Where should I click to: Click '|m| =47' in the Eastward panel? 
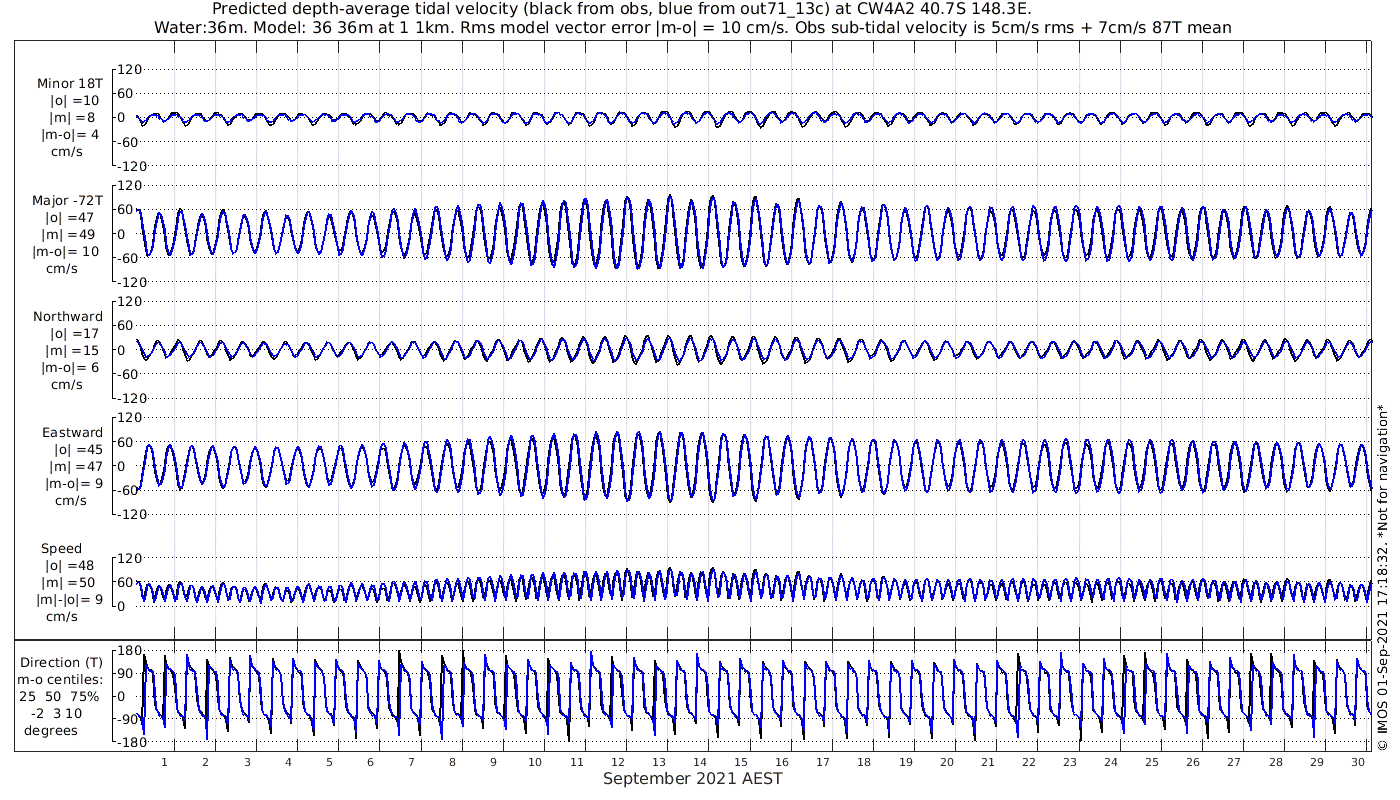tap(77, 467)
